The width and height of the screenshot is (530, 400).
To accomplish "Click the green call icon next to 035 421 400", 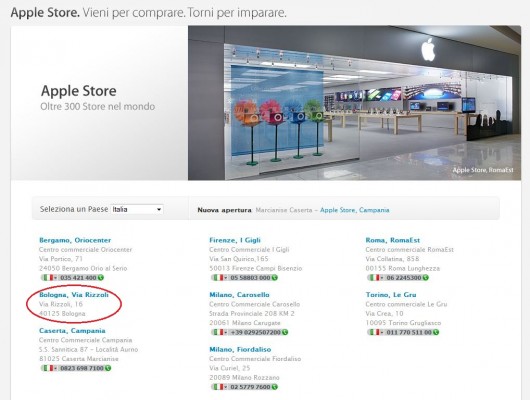I will pos(100,278).
